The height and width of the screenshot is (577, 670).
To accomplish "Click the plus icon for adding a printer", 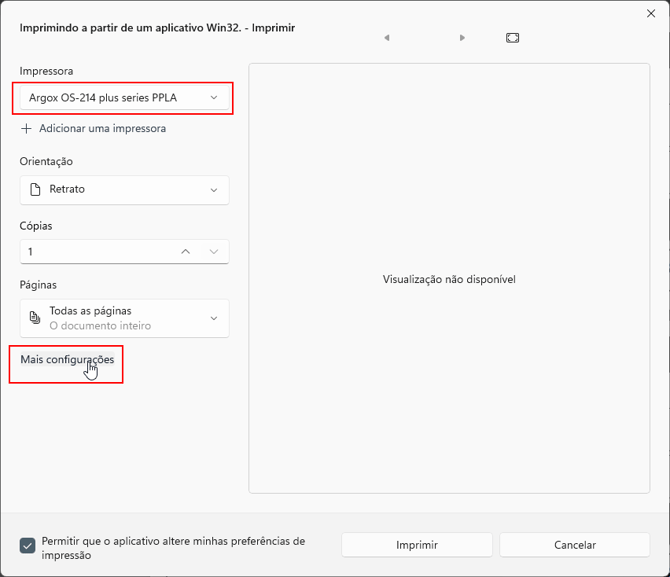I will pyautogui.click(x=27, y=129).
